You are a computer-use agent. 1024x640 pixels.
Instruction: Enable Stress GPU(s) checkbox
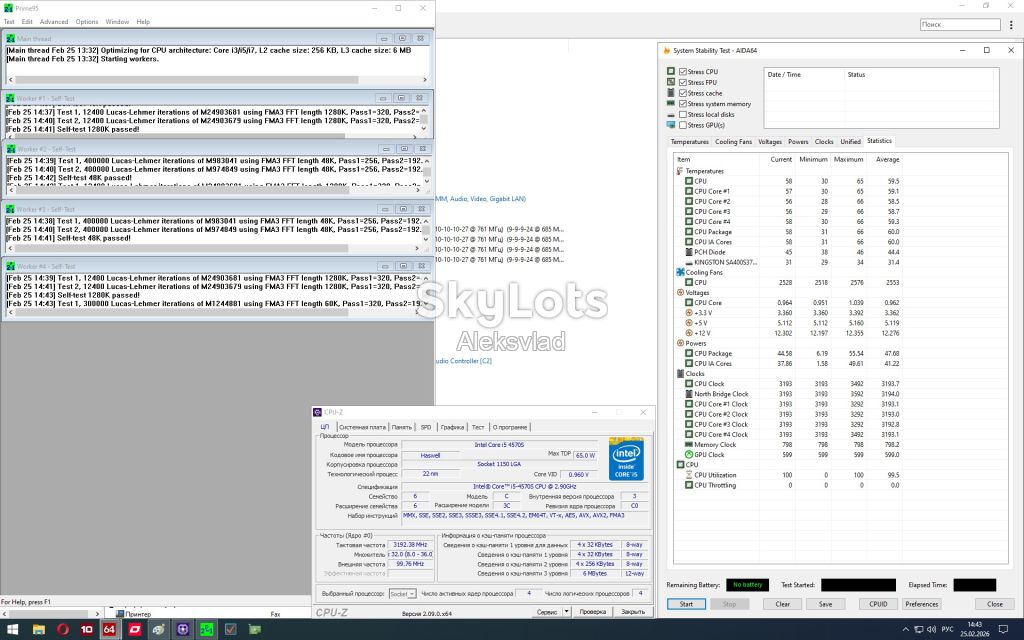click(x=682, y=125)
